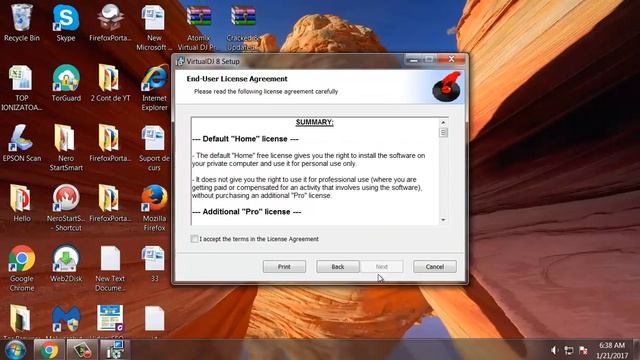Select the Malwarebytes shortcut on the desktop
This screenshot has width=640, height=360.
[x=66, y=319]
